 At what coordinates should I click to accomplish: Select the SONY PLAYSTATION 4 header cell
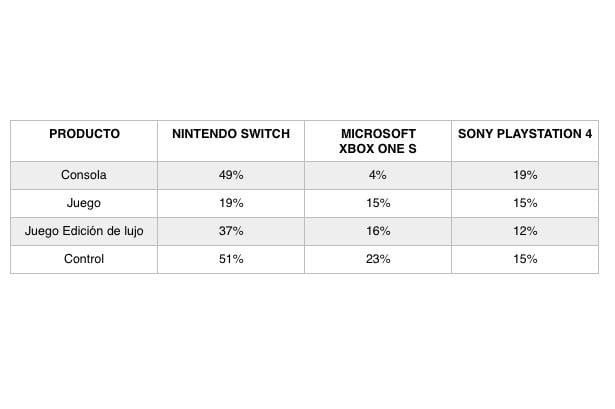coord(525,133)
